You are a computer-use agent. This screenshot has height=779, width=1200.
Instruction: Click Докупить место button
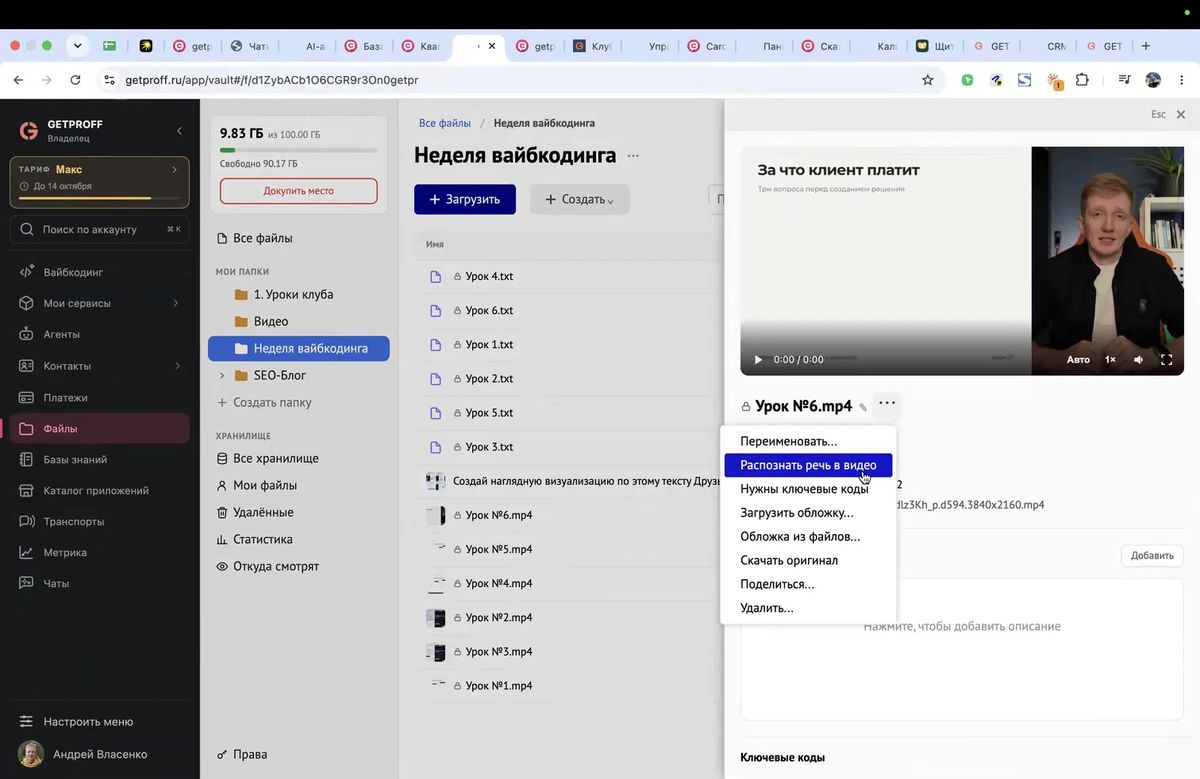click(299, 191)
